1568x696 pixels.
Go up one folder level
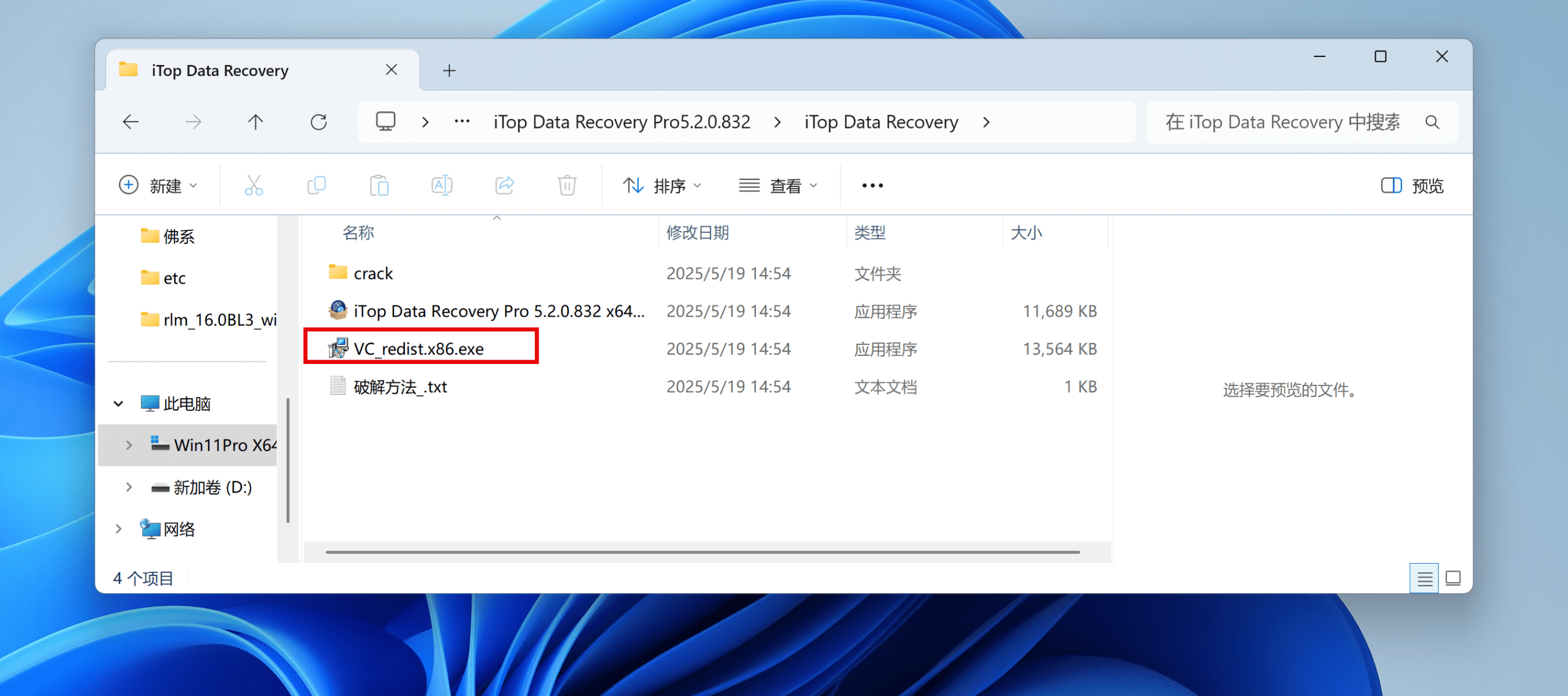255,122
